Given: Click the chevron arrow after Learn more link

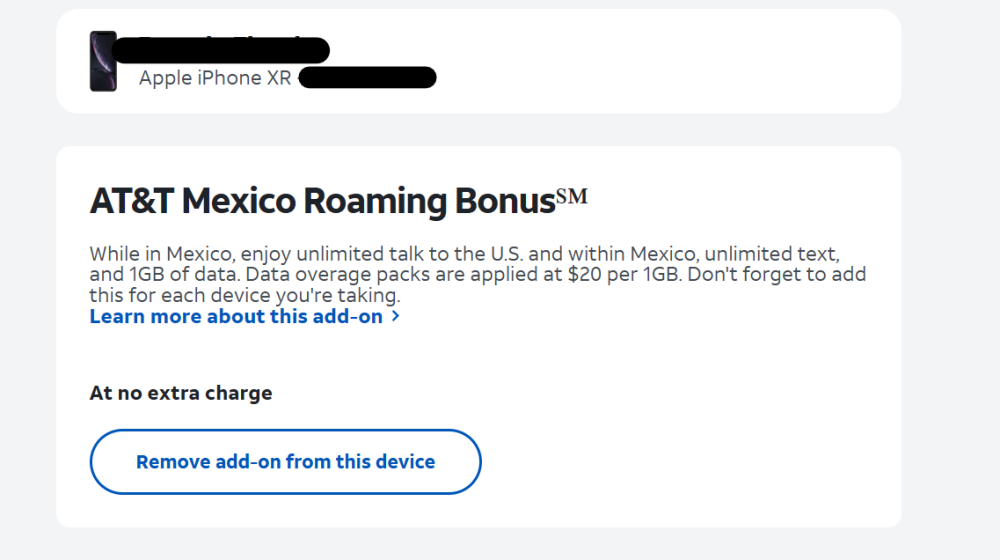Looking at the screenshot, I should [x=395, y=316].
